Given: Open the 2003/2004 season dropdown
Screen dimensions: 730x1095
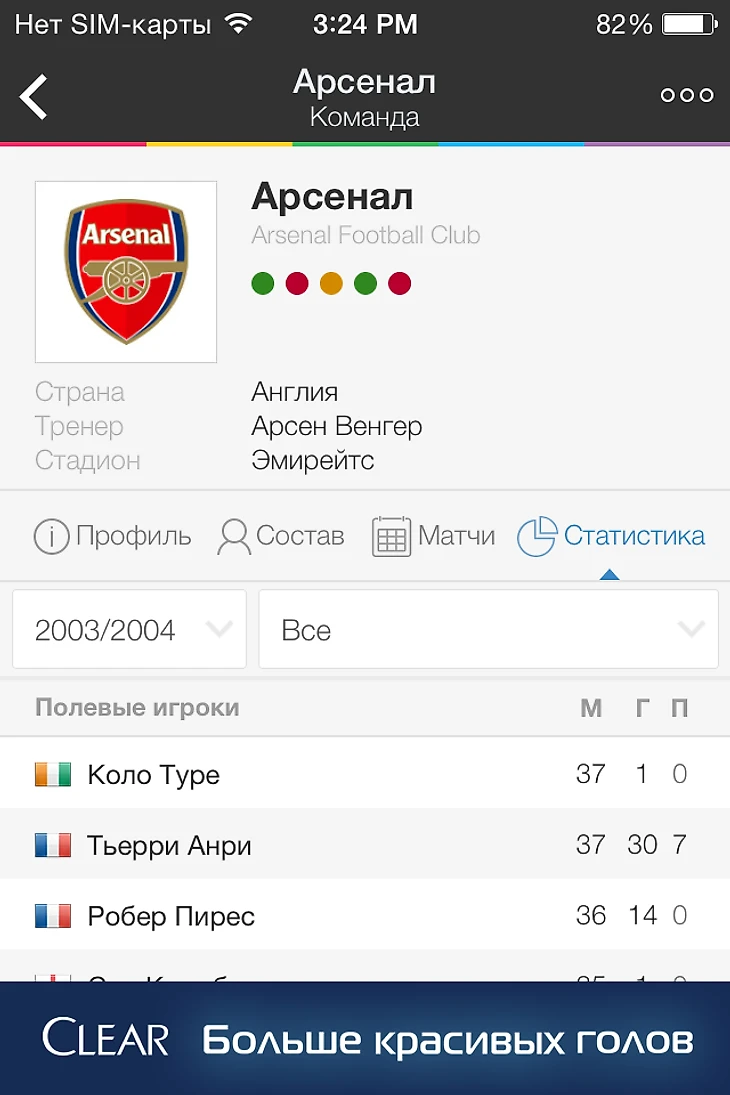Looking at the screenshot, I should (x=129, y=630).
